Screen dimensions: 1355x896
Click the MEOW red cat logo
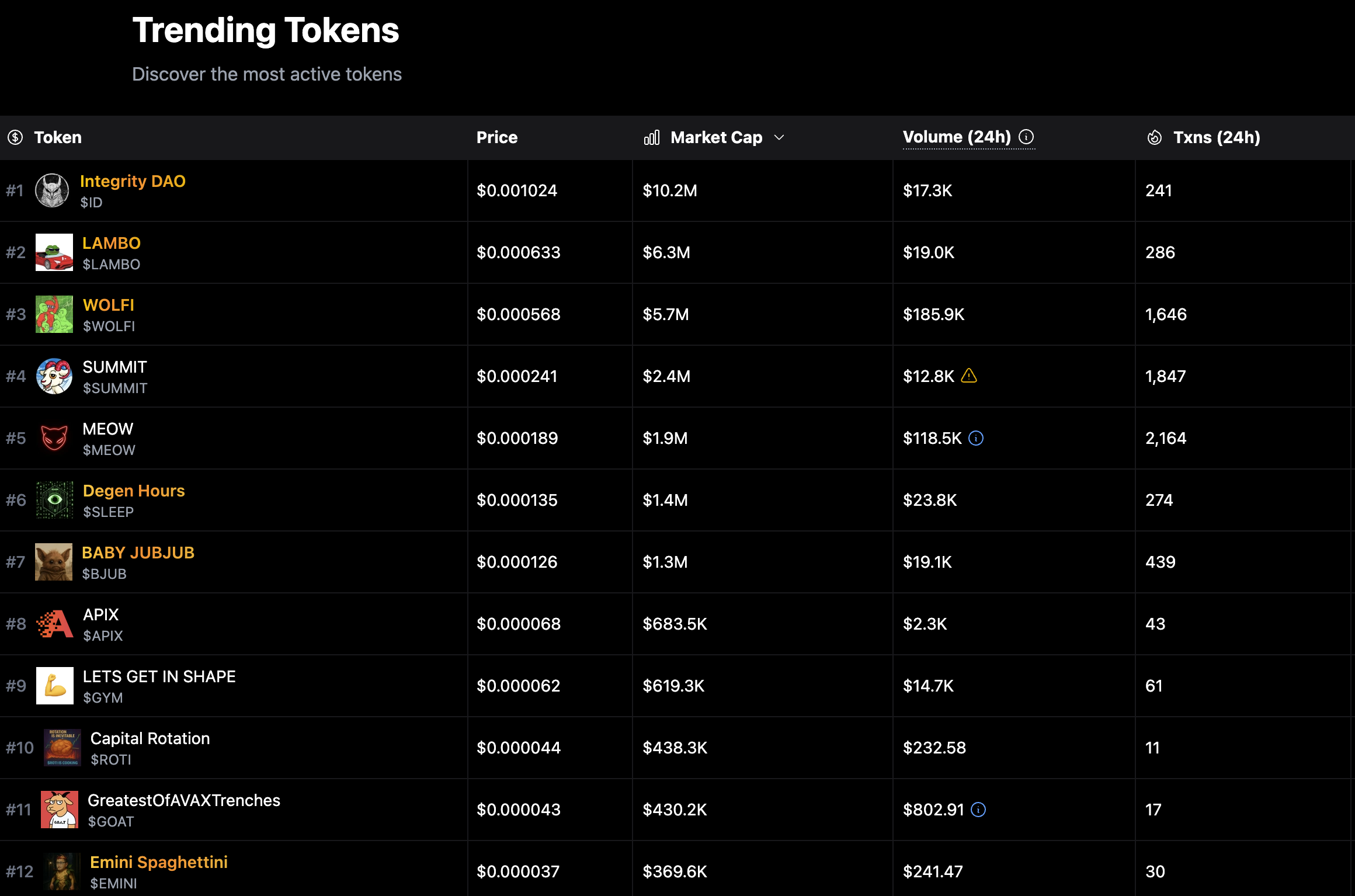pyautogui.click(x=54, y=438)
